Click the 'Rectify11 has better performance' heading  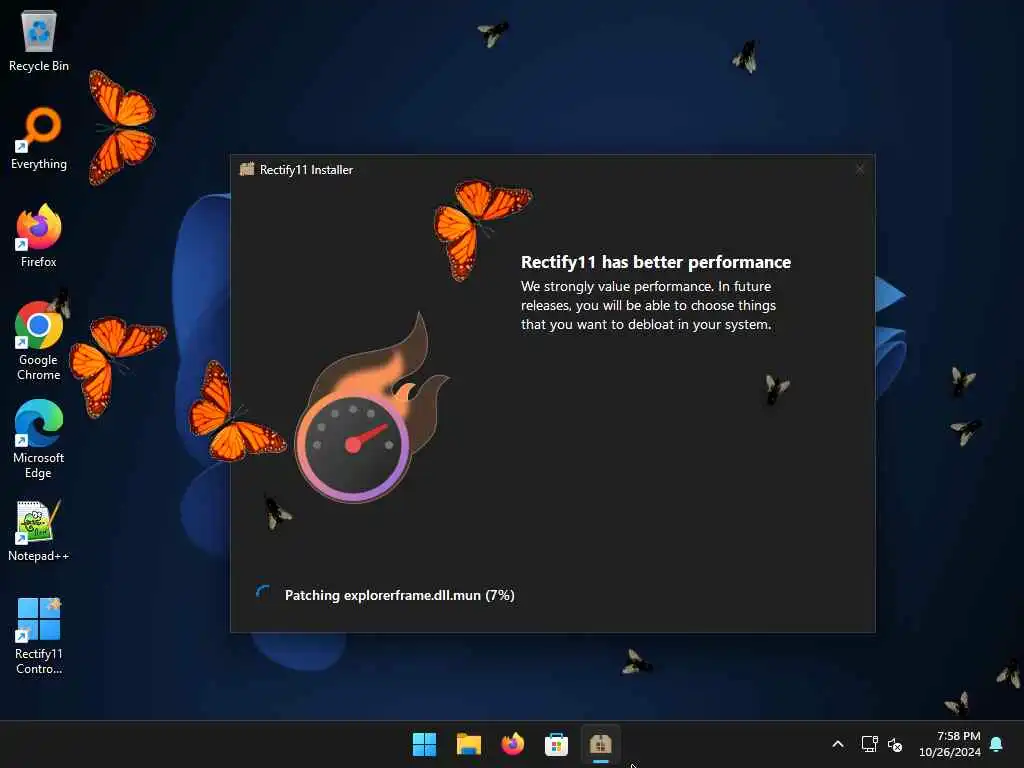pos(656,262)
